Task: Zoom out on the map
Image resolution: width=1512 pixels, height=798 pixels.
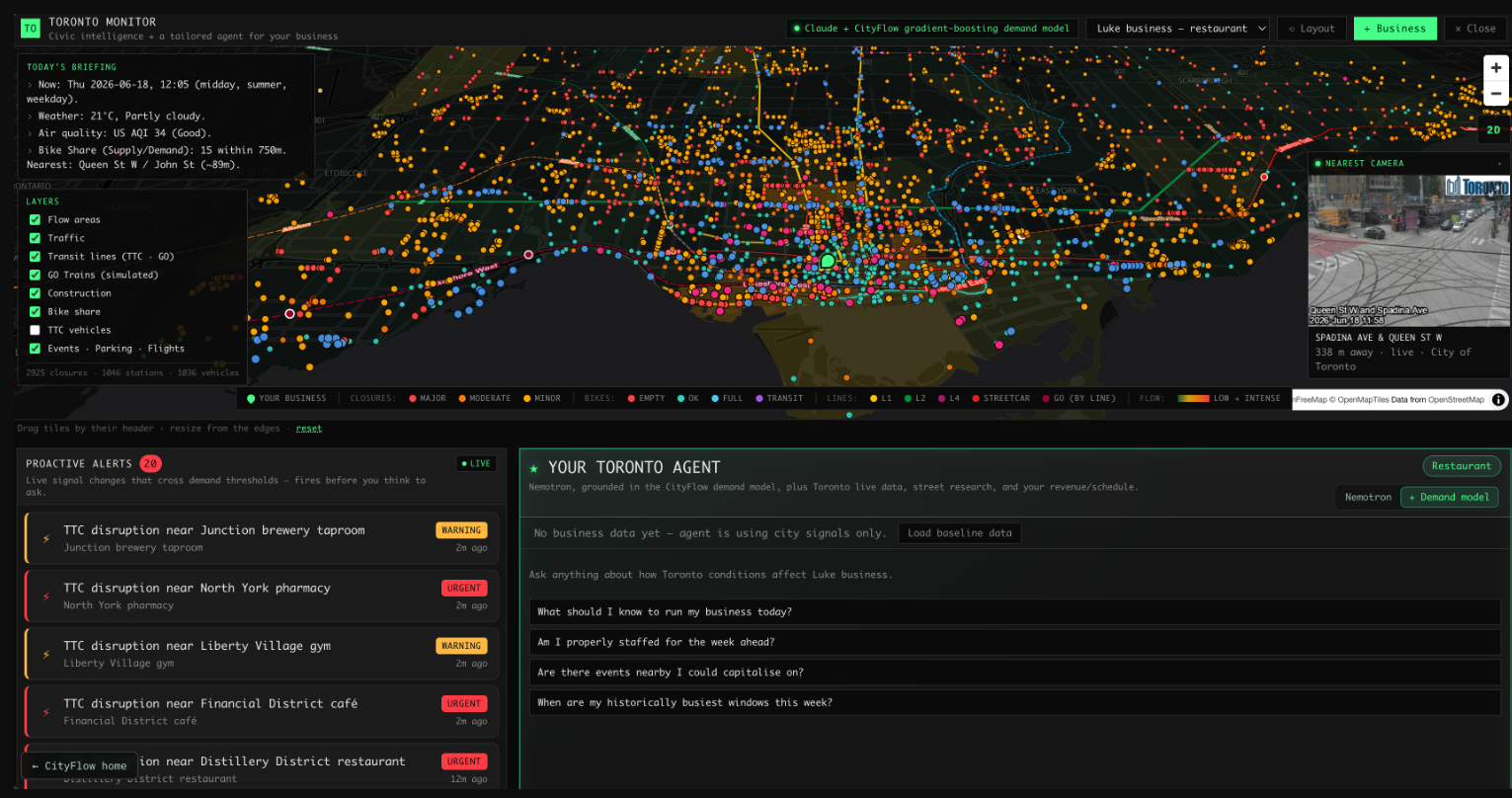Action: (1495, 94)
